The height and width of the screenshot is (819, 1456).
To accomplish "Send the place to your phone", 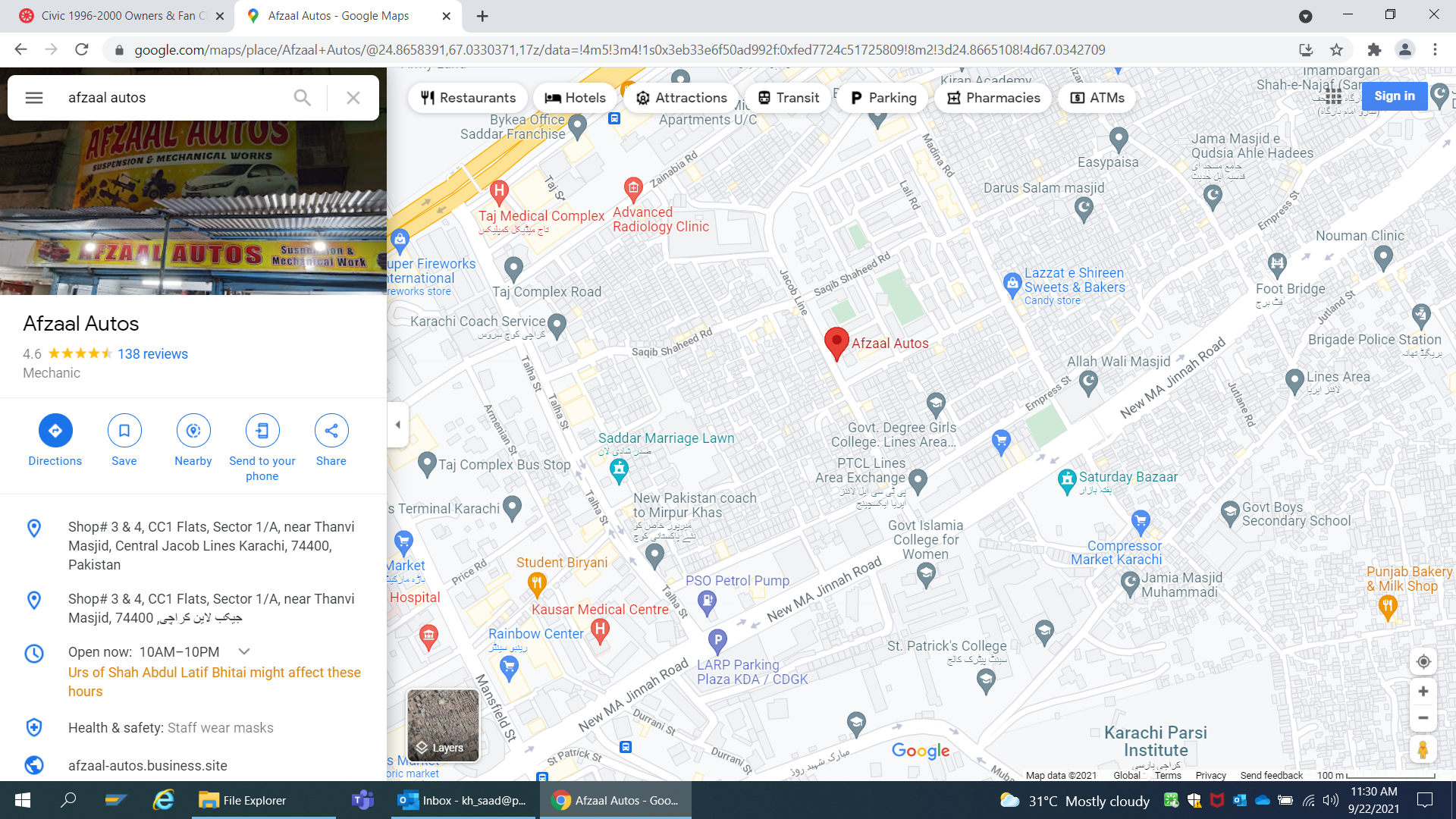I will pyautogui.click(x=262, y=448).
